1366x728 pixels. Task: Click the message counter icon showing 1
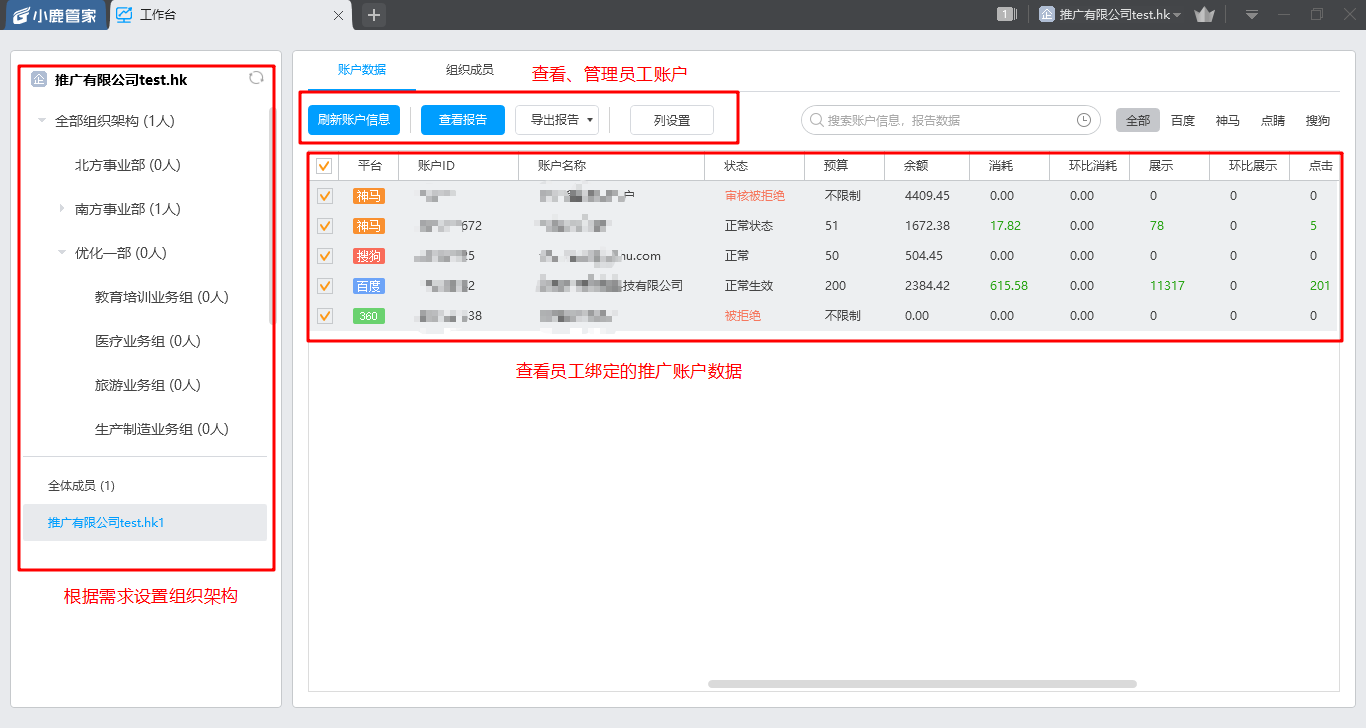tap(1007, 14)
